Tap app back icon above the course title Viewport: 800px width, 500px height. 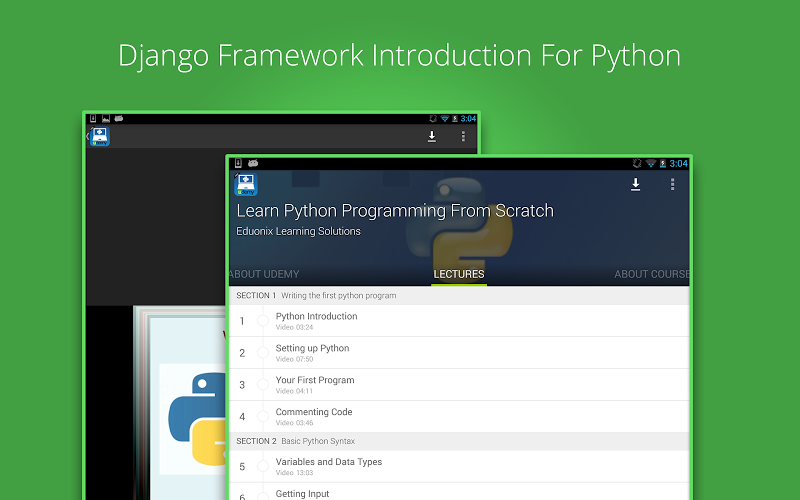tap(245, 185)
